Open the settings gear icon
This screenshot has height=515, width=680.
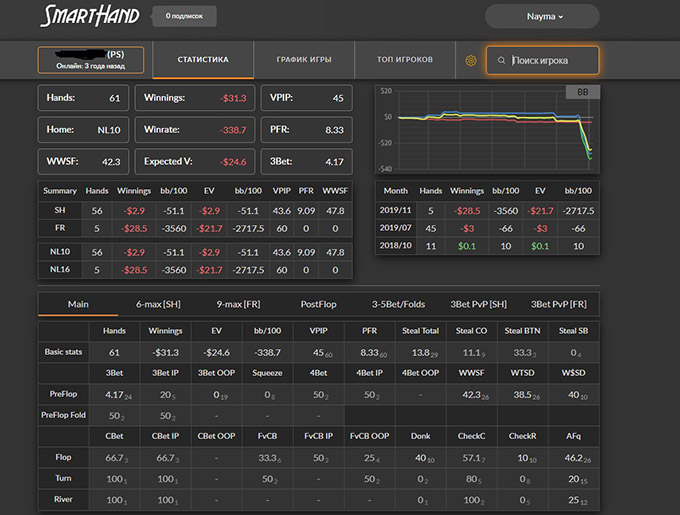coord(471,61)
